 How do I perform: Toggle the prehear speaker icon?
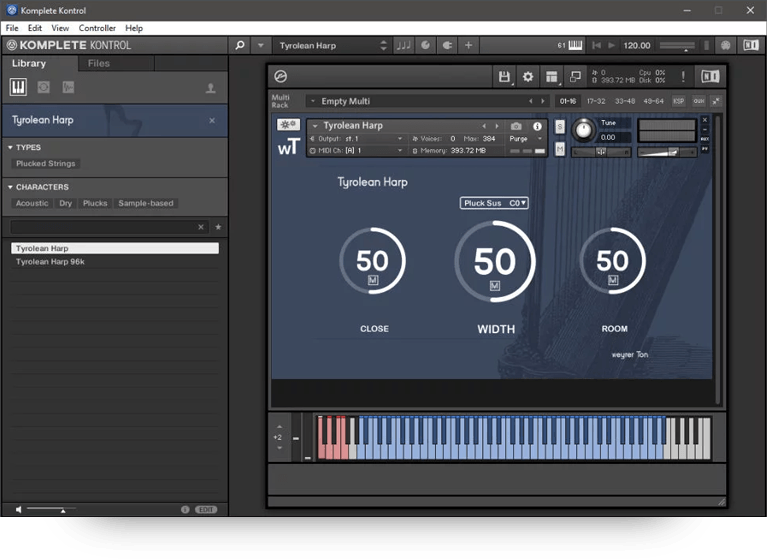18,510
